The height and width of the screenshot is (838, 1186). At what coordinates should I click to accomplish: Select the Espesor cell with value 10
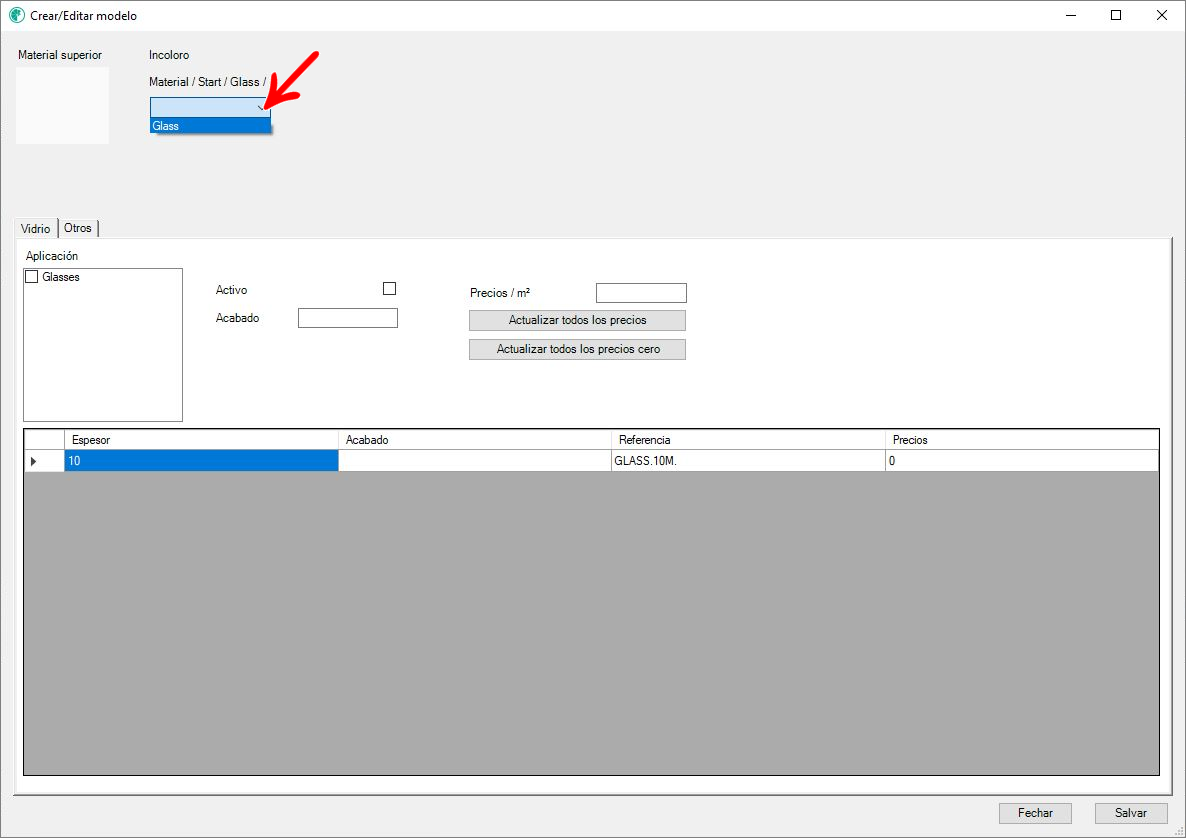(201, 461)
